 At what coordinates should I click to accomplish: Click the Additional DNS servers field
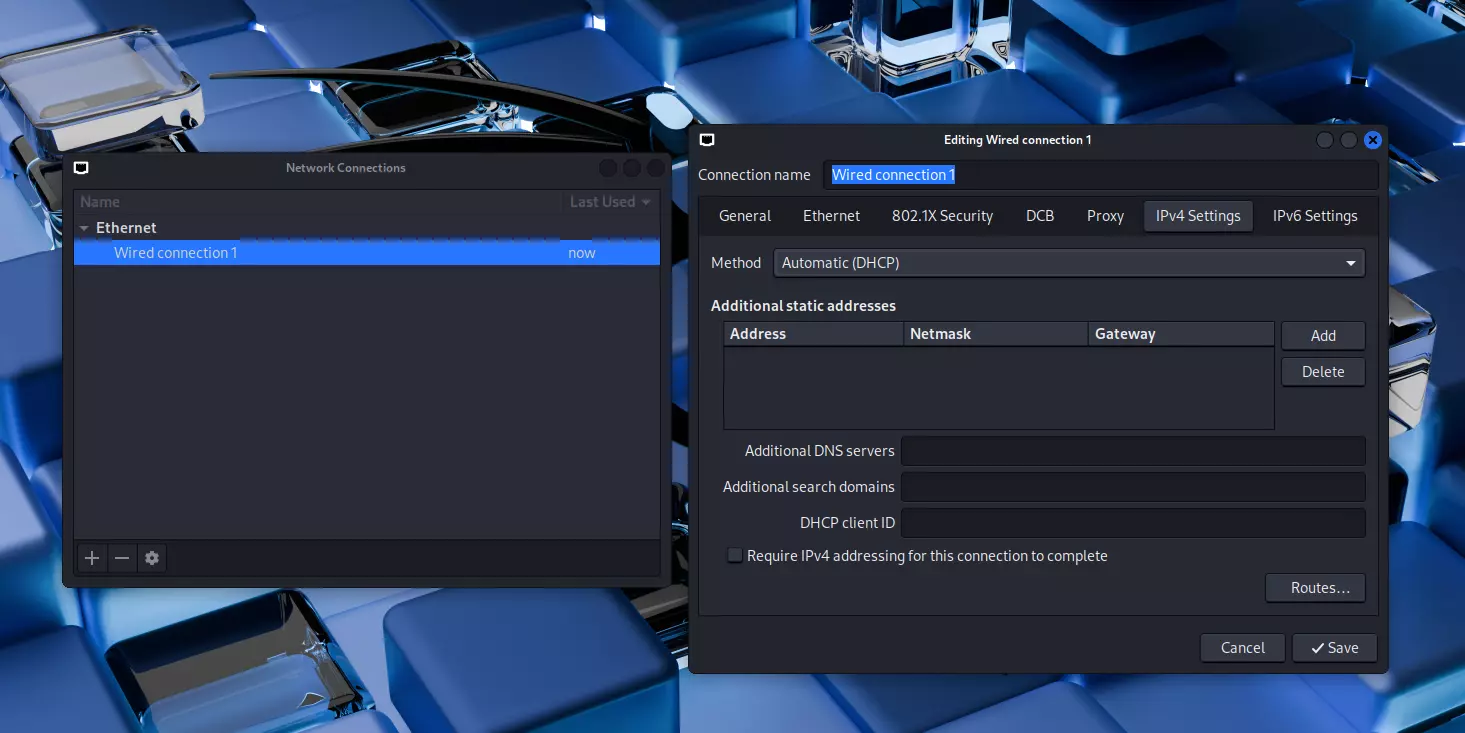1132,451
